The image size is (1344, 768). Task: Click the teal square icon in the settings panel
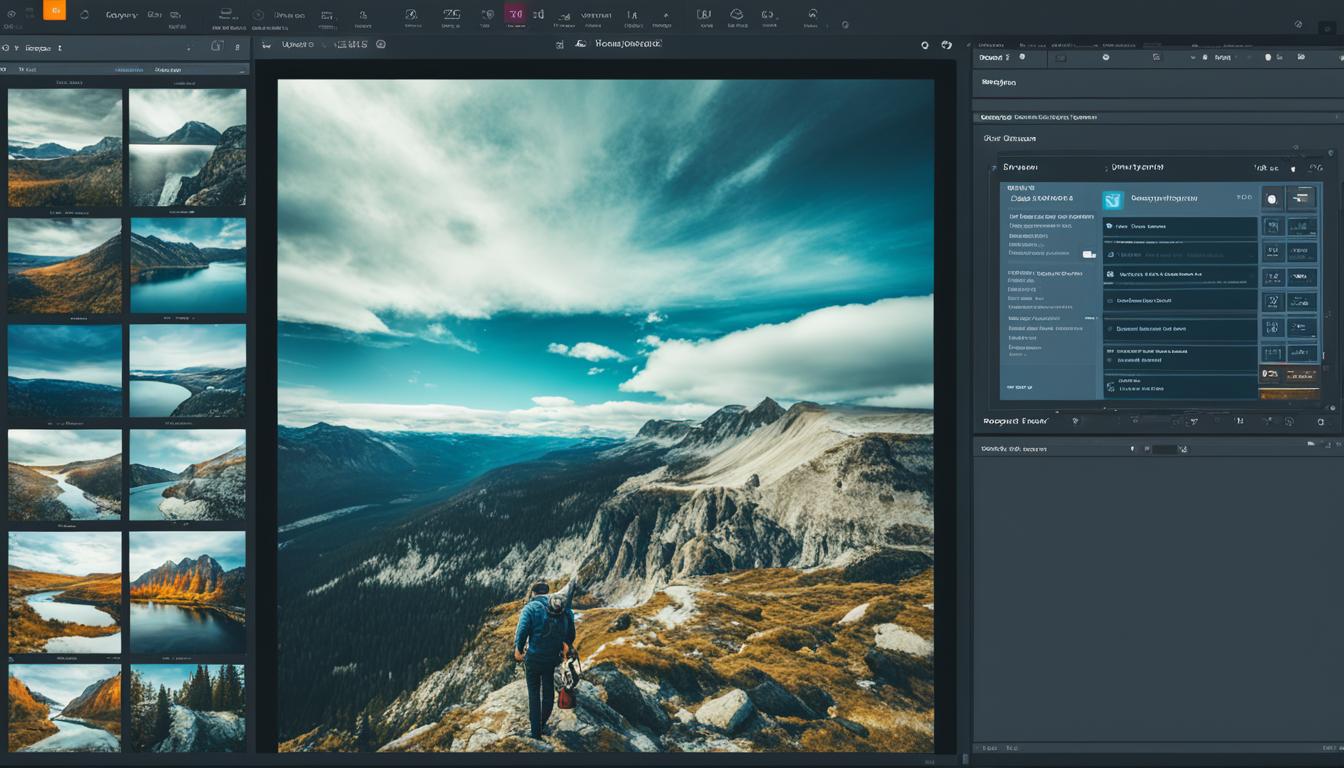(1113, 200)
